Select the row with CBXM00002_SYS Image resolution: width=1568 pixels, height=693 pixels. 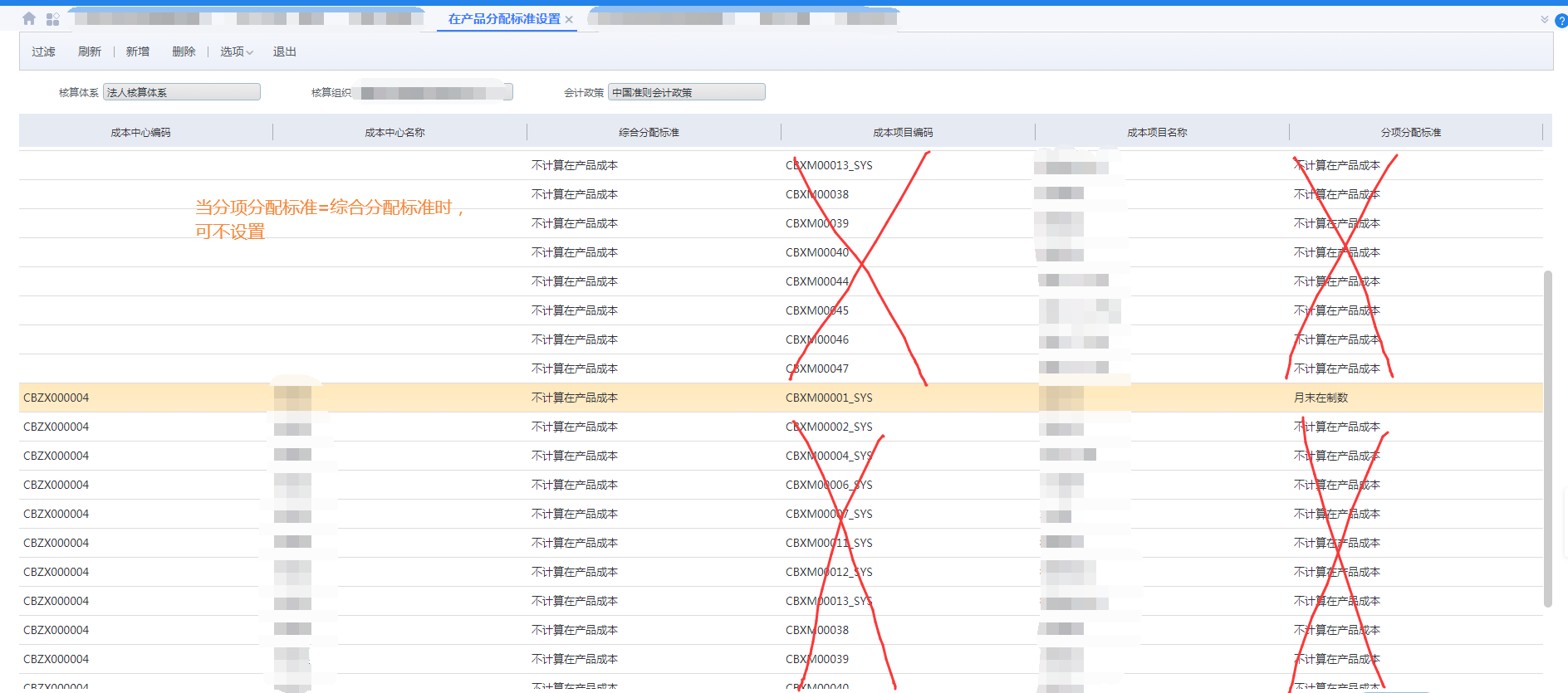point(828,427)
